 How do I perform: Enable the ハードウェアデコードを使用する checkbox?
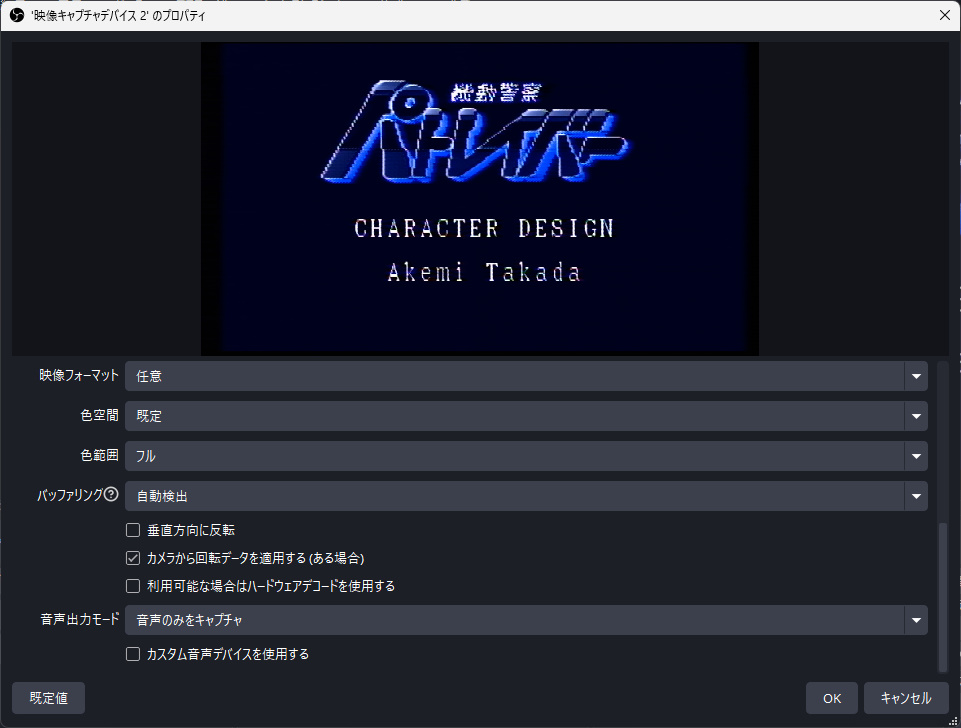coord(133,586)
